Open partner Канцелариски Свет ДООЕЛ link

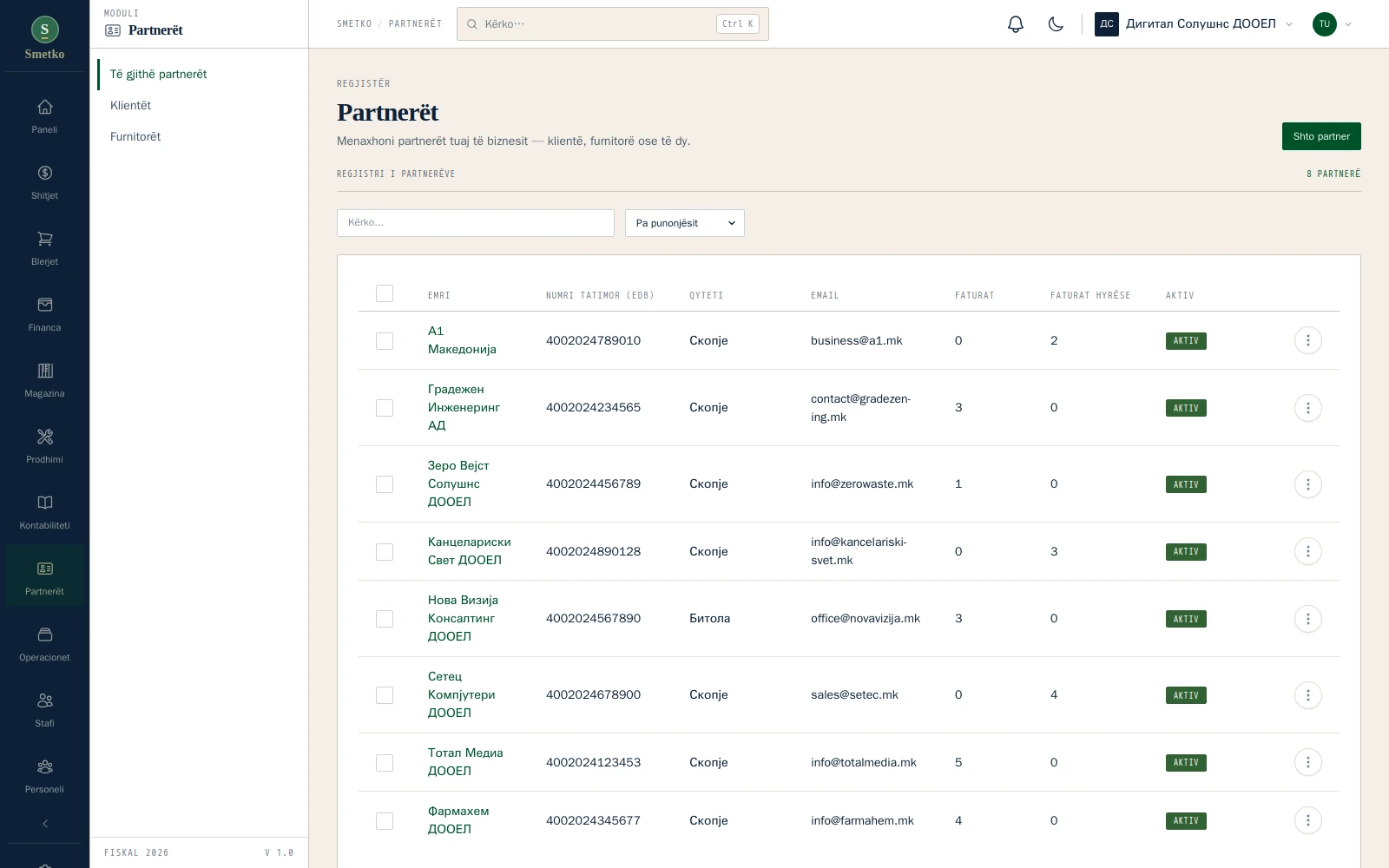point(469,551)
